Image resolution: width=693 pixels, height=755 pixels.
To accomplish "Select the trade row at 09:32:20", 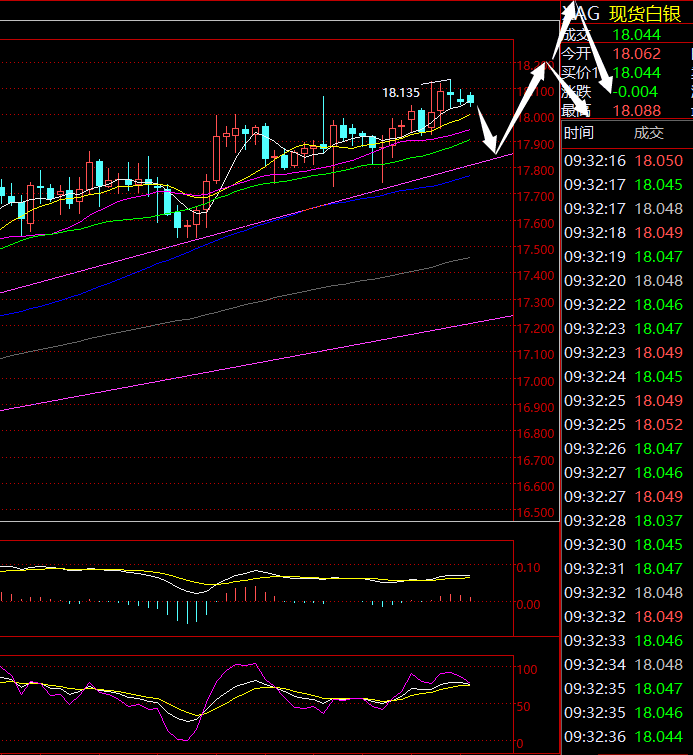I will click(x=623, y=280).
